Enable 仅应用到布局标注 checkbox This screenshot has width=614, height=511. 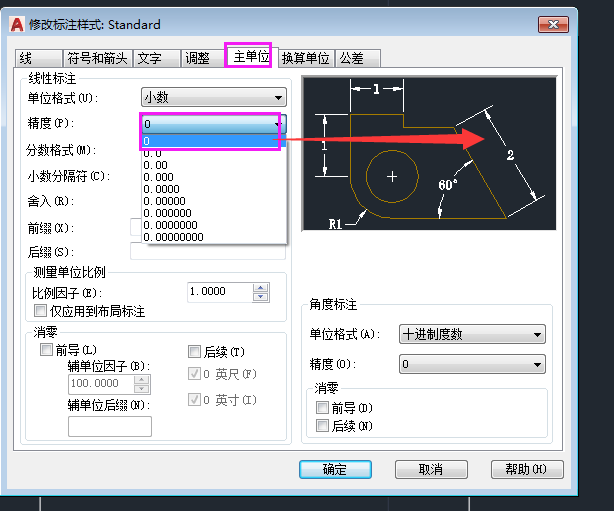pos(40,311)
